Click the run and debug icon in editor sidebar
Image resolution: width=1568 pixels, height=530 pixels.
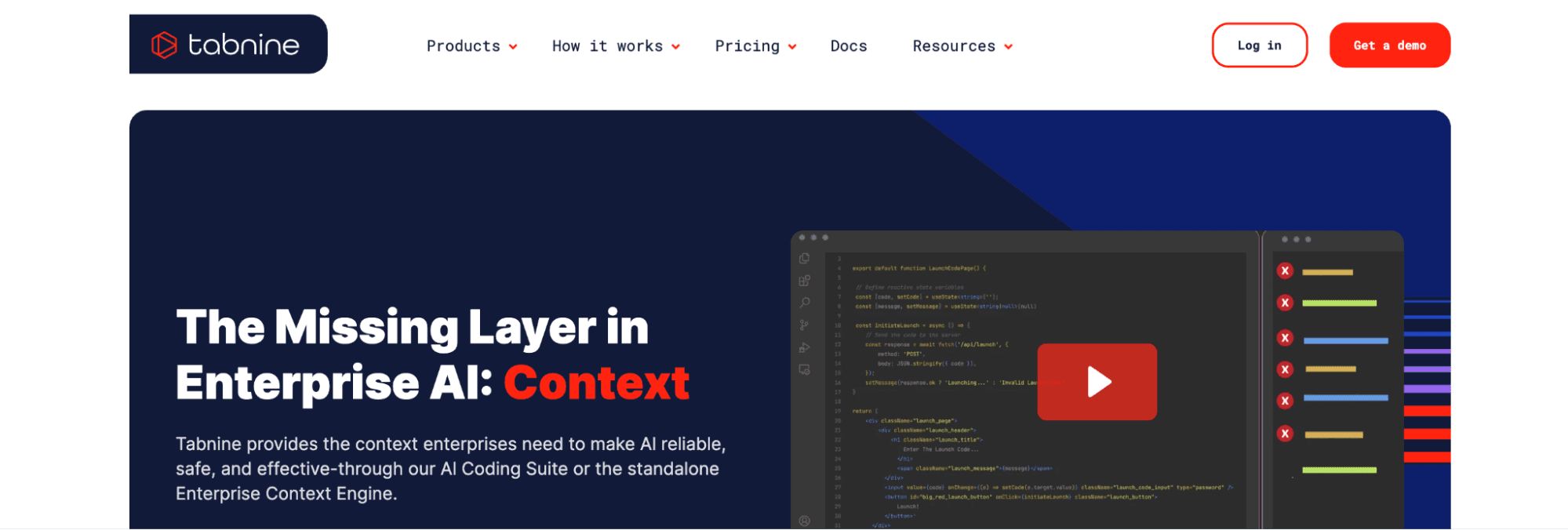(x=804, y=347)
